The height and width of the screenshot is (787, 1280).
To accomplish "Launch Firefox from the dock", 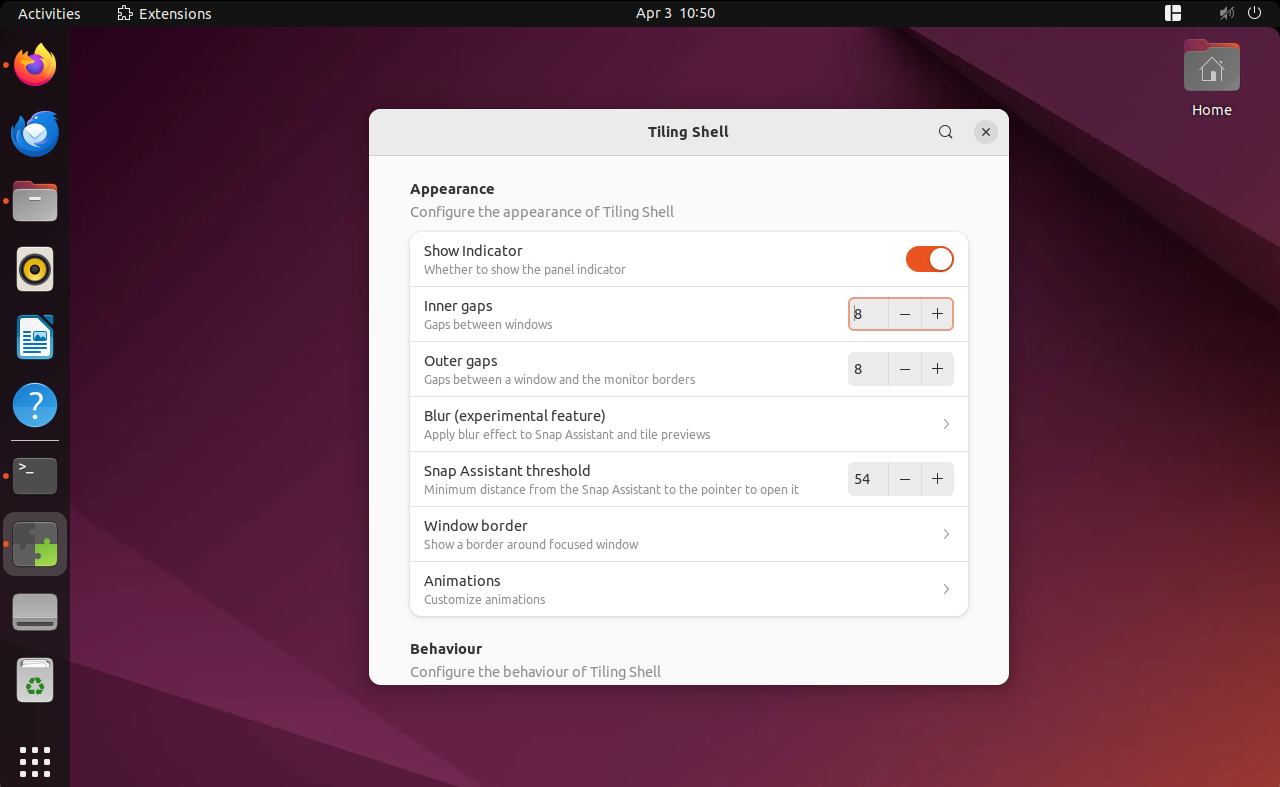I will click(x=35, y=65).
